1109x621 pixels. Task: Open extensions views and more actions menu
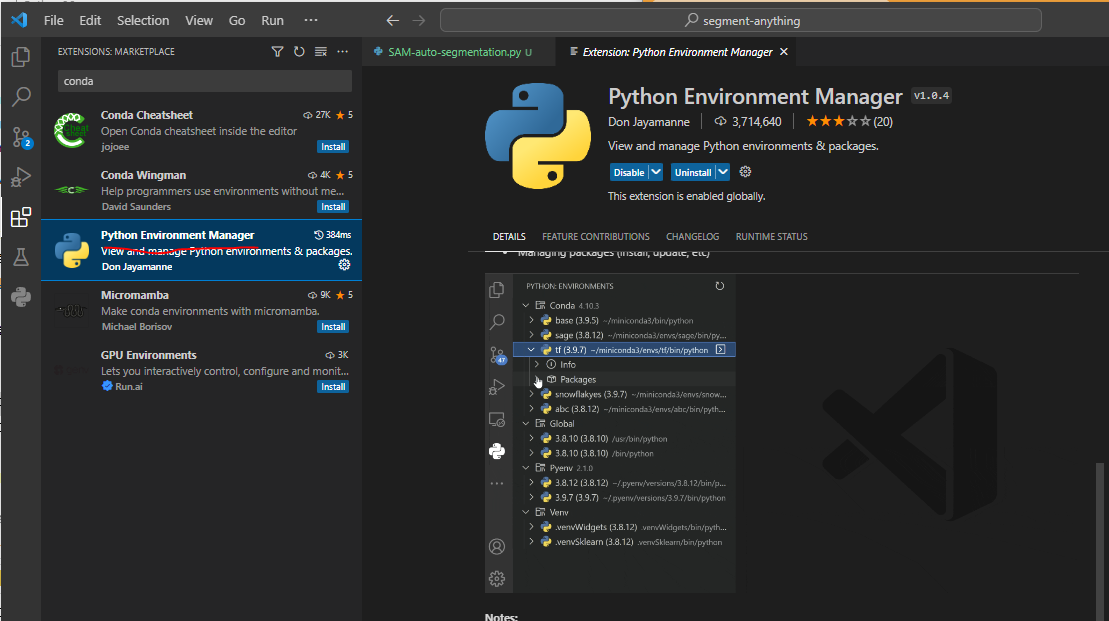[342, 52]
